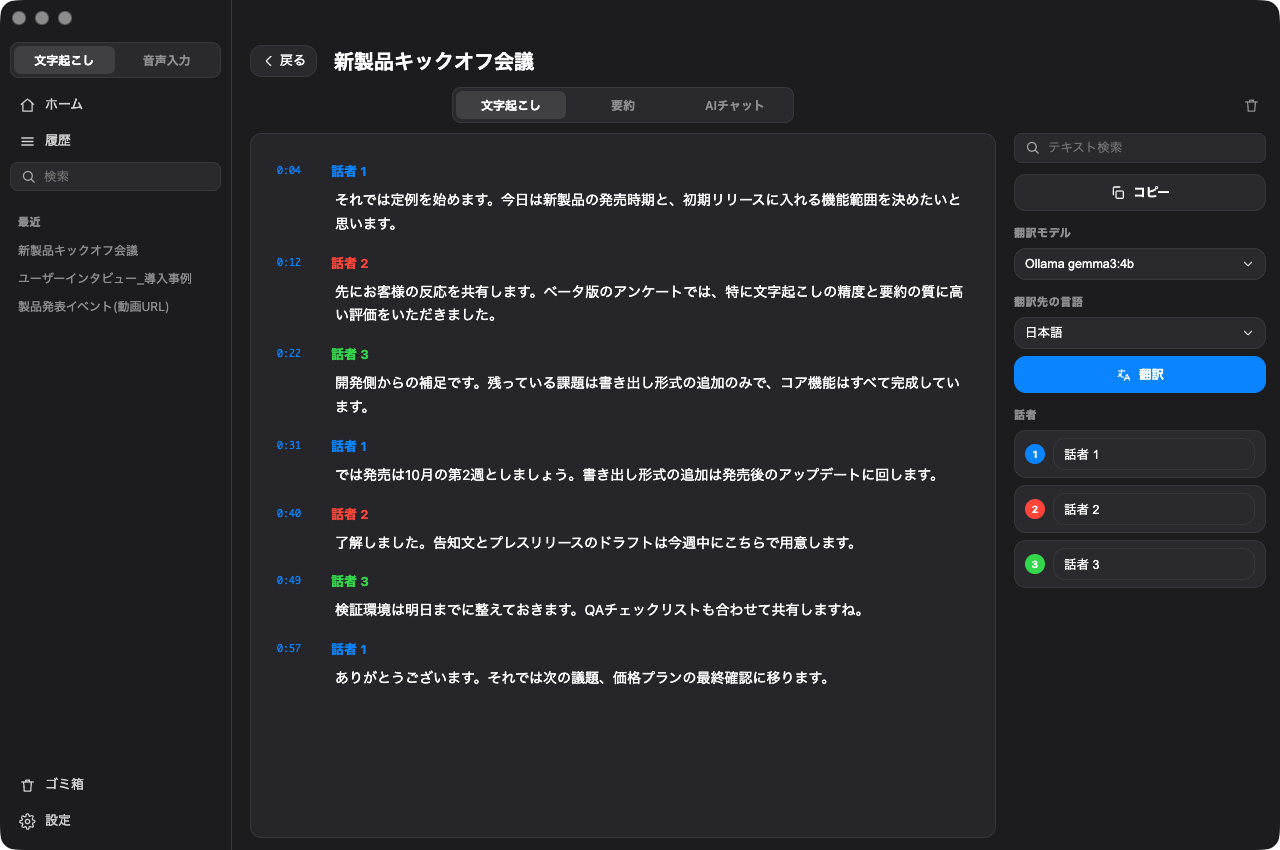Click the 話者 3 label at 0:49
Viewport: 1280px width, 850px height.
[350, 581]
